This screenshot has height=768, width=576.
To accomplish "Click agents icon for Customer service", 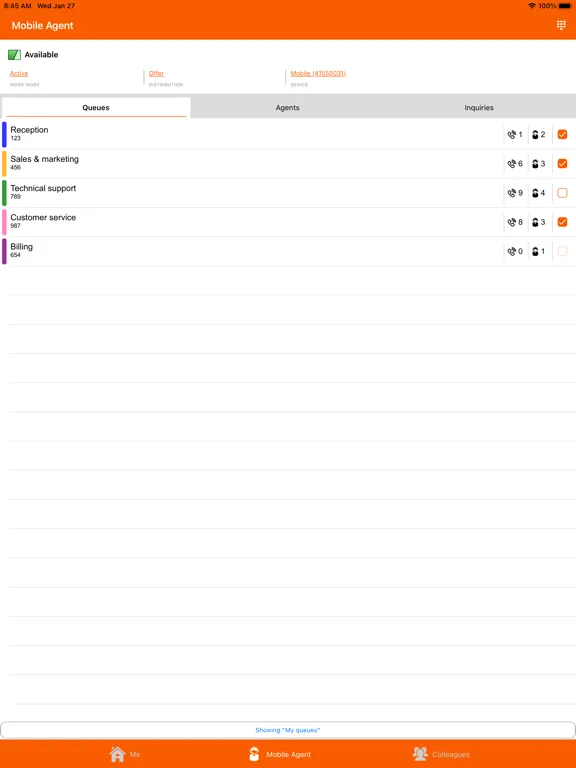I will [535, 222].
